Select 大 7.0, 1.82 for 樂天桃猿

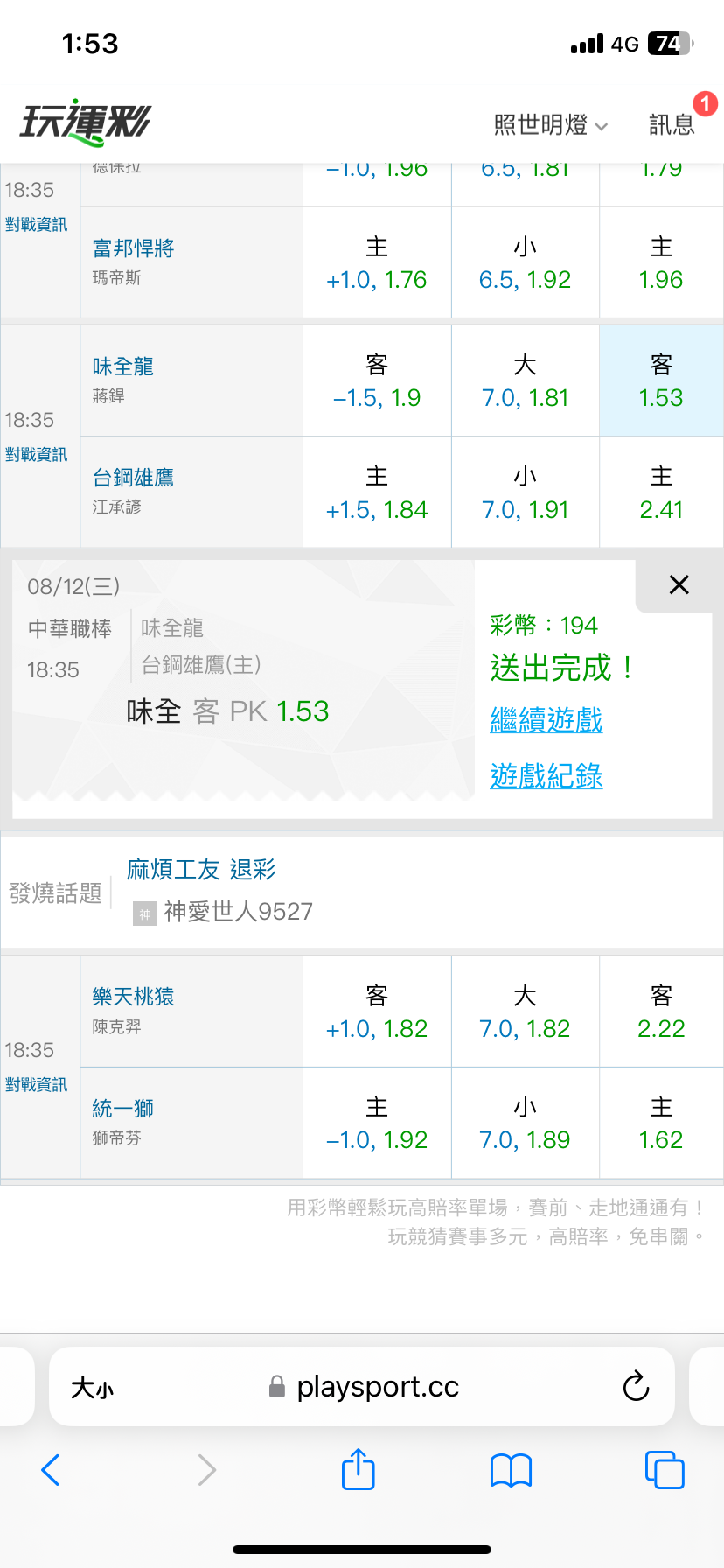tap(525, 1011)
